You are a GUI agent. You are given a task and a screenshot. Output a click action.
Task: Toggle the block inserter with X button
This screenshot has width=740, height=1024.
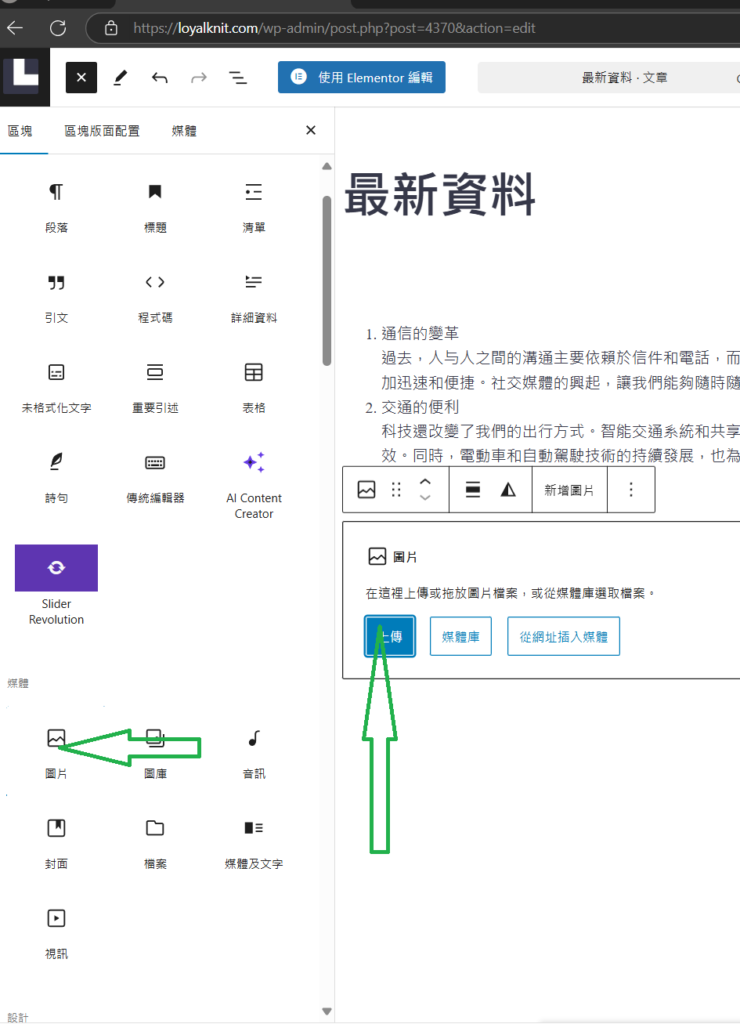click(x=81, y=77)
